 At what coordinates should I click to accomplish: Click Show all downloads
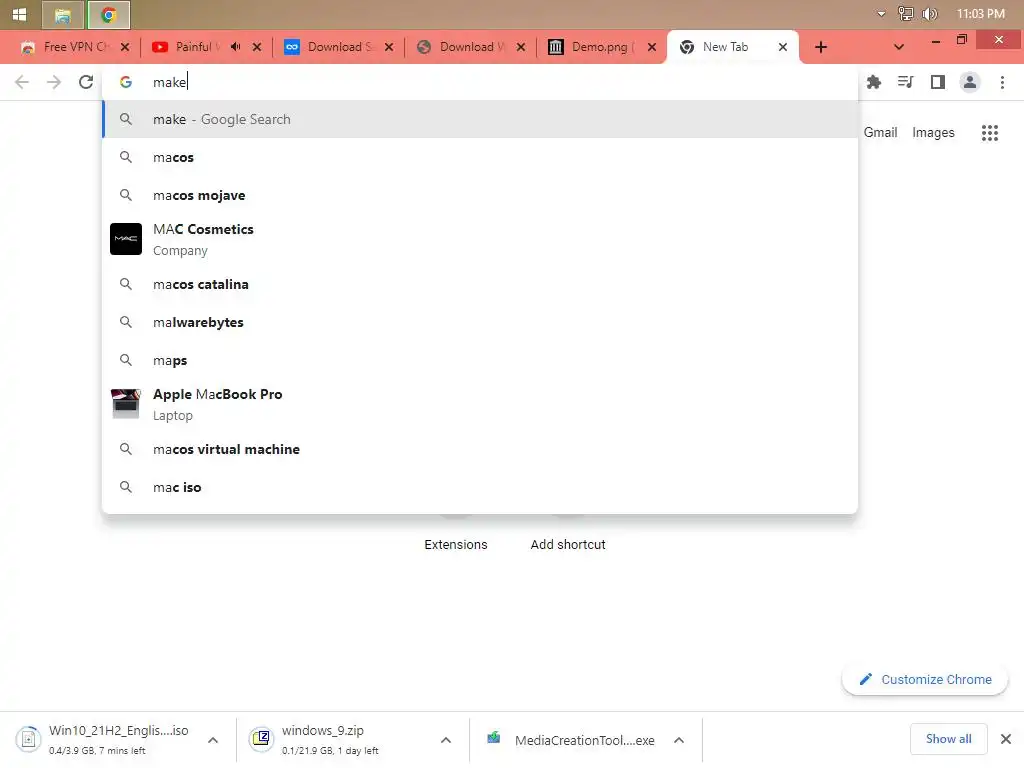948,739
